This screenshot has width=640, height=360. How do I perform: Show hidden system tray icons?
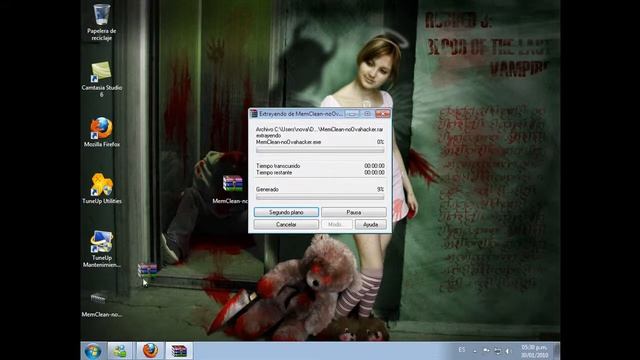475,351
